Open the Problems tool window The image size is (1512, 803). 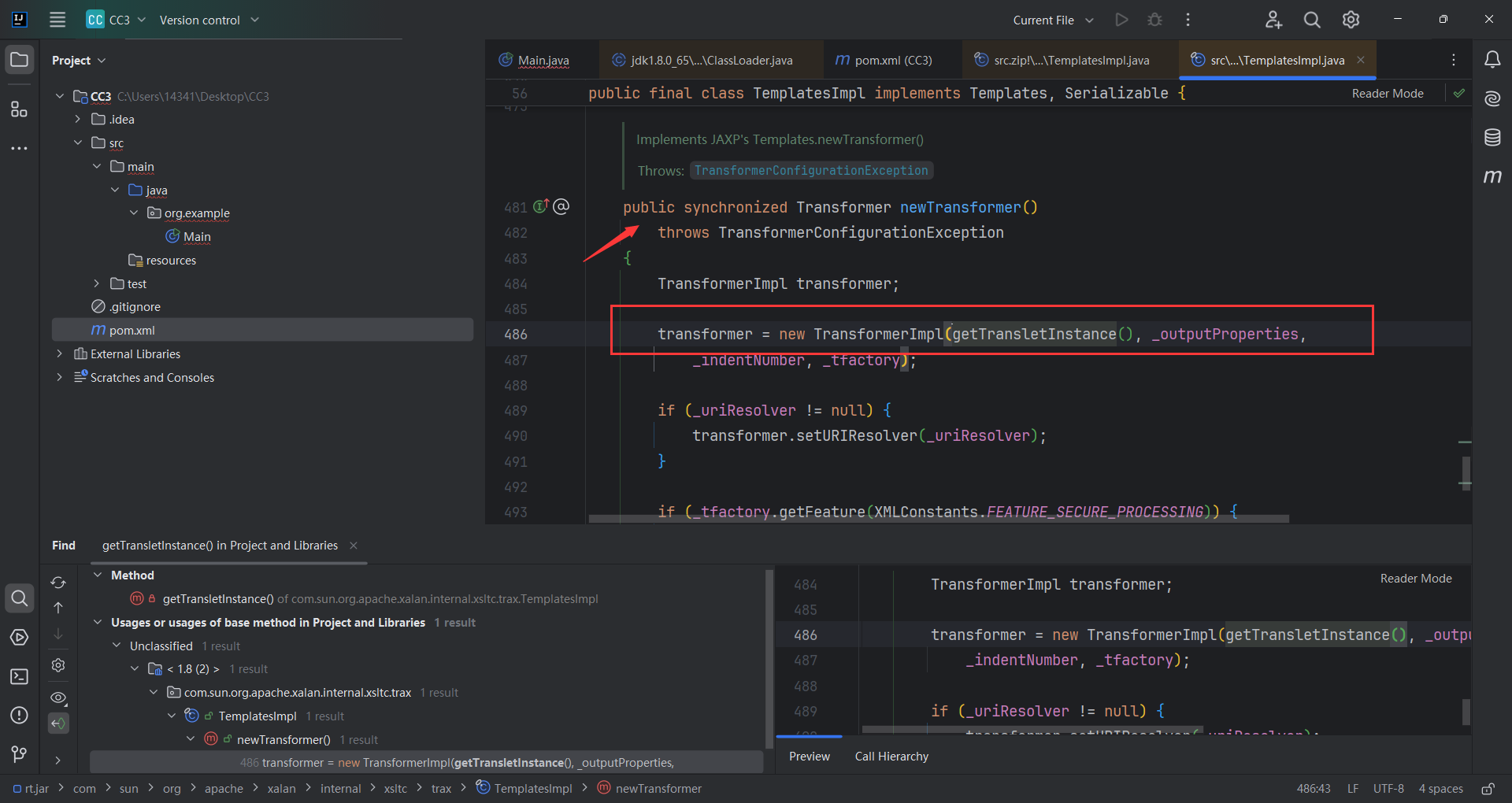click(x=20, y=715)
